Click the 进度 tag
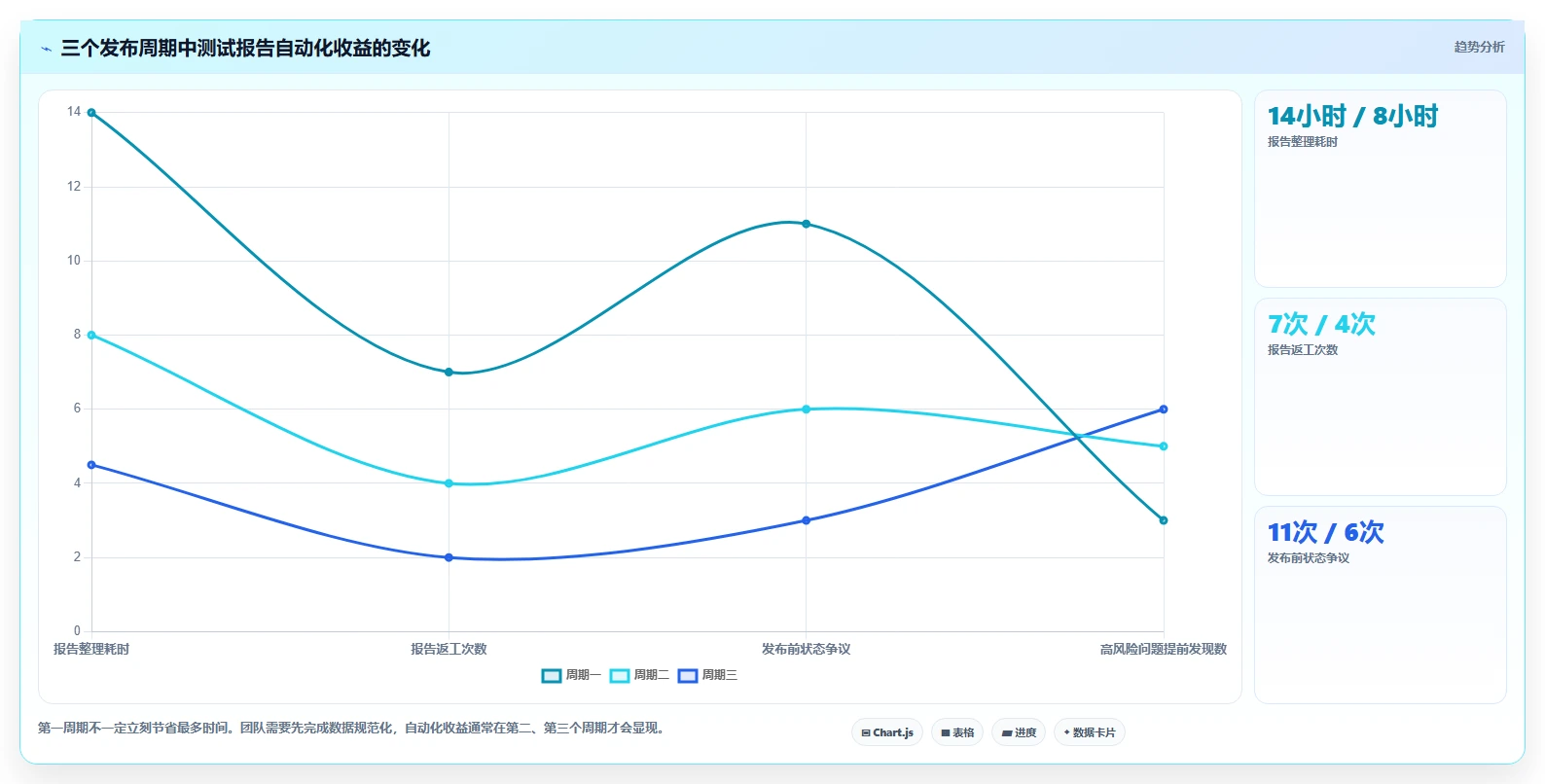The height and width of the screenshot is (784, 1545). point(1019,732)
